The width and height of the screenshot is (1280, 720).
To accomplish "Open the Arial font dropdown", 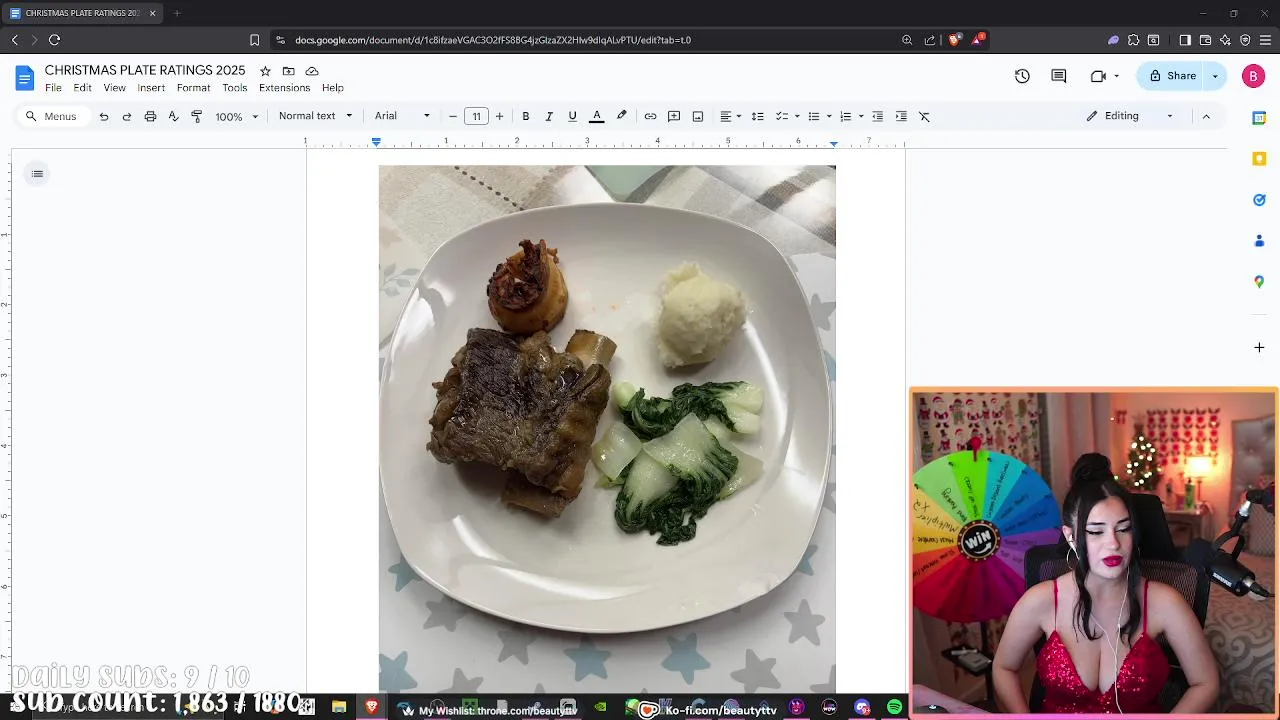I will tap(402, 116).
